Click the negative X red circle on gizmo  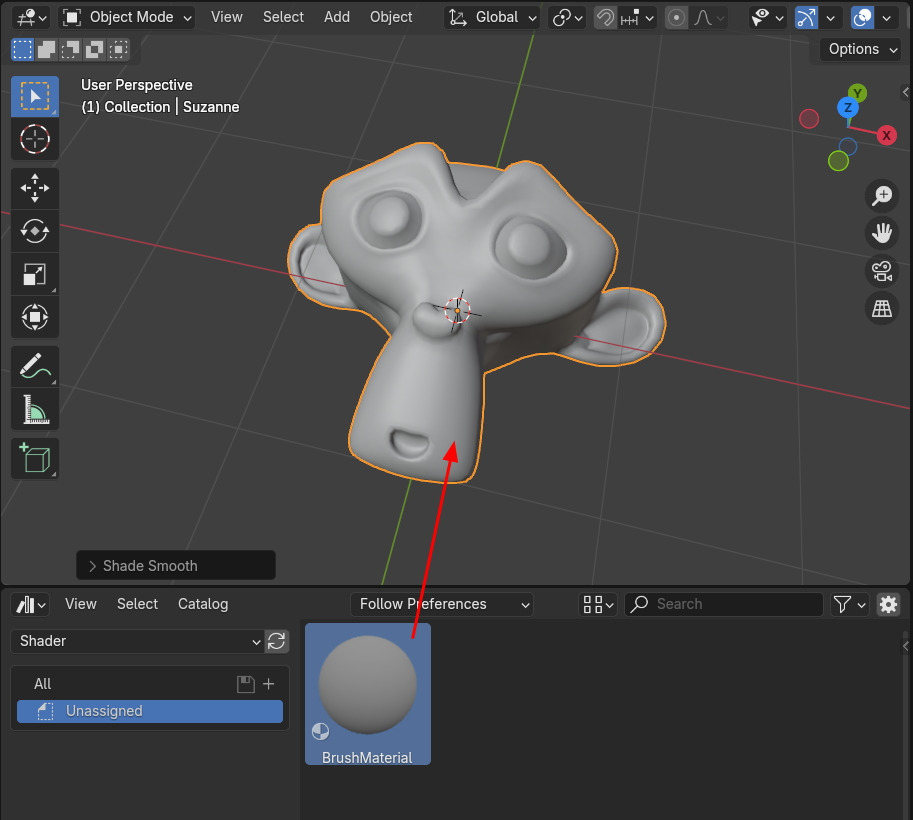[809, 119]
